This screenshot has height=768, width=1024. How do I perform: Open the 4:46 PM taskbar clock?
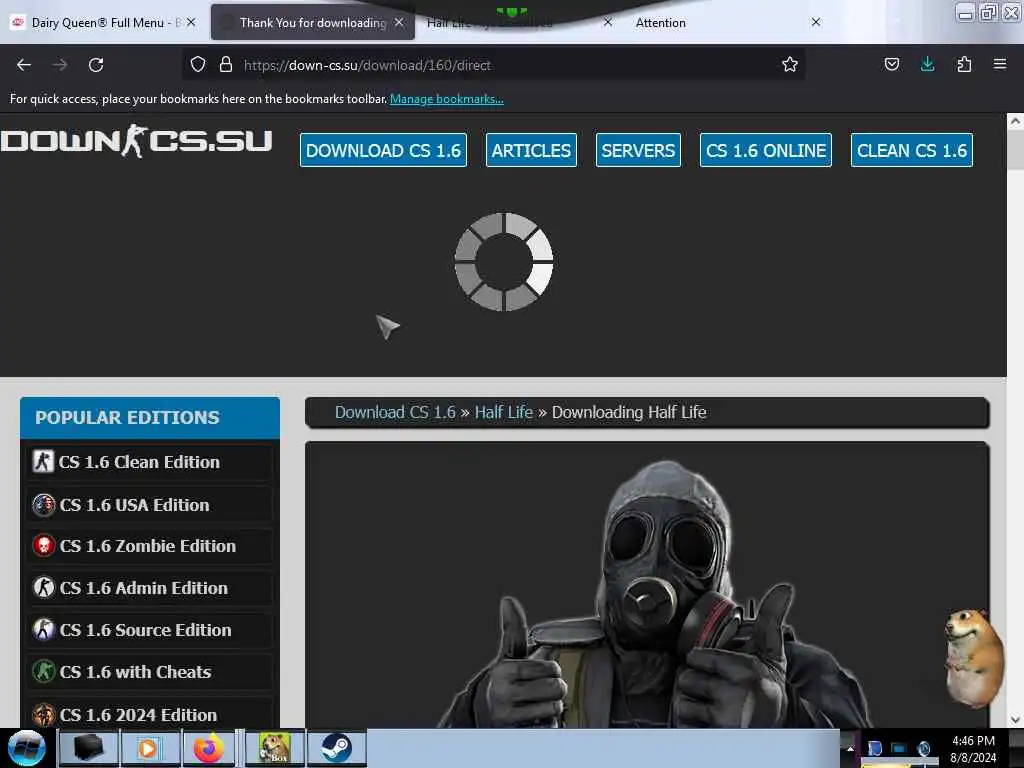point(973,748)
